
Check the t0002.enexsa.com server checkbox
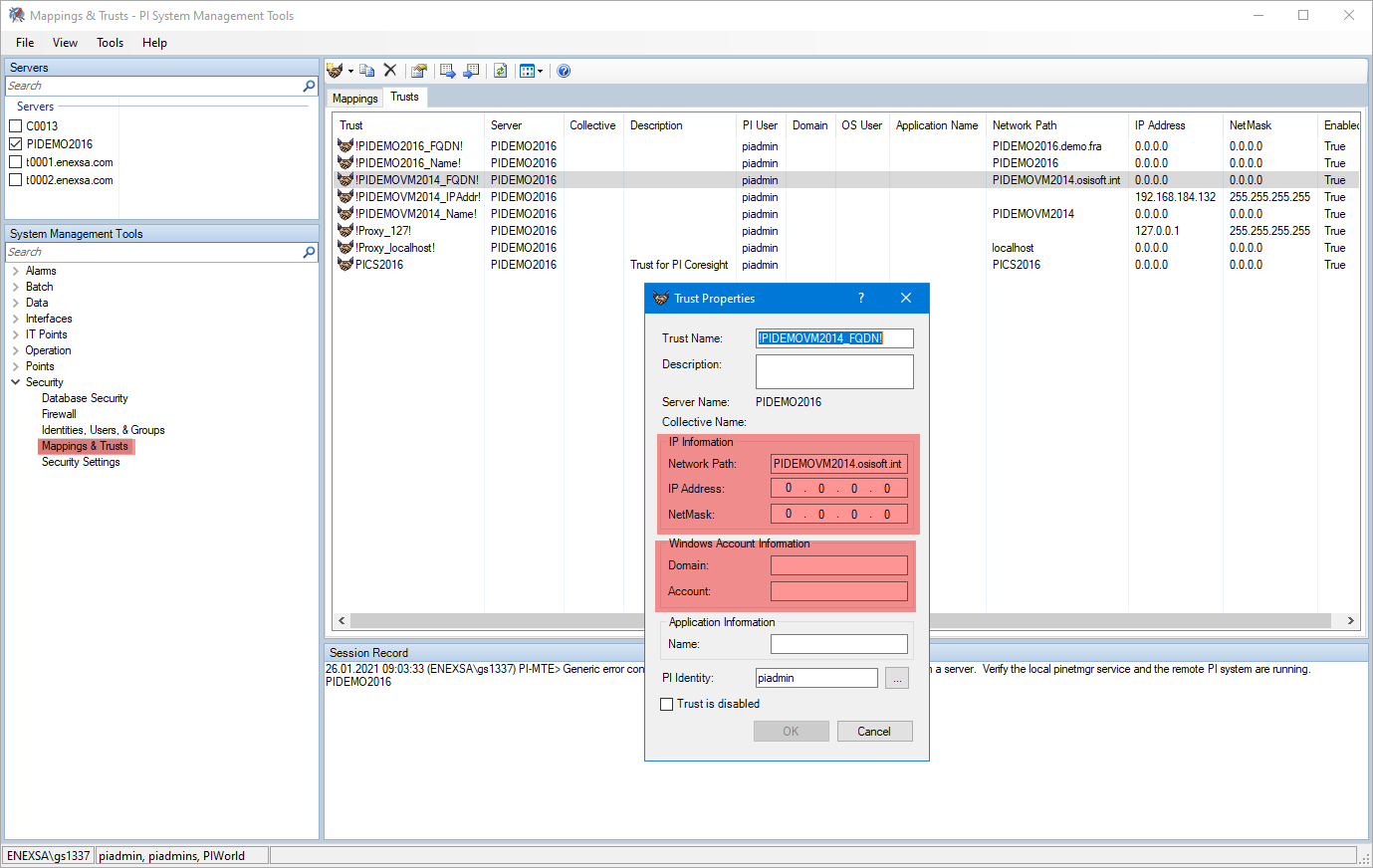(x=15, y=180)
